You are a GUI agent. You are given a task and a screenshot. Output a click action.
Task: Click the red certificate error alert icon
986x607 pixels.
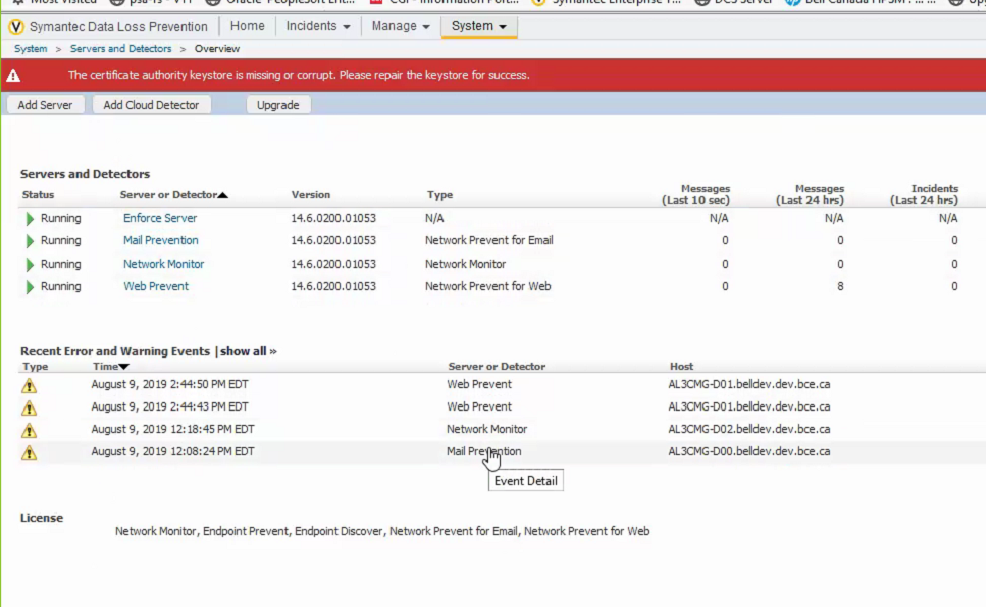[12, 75]
